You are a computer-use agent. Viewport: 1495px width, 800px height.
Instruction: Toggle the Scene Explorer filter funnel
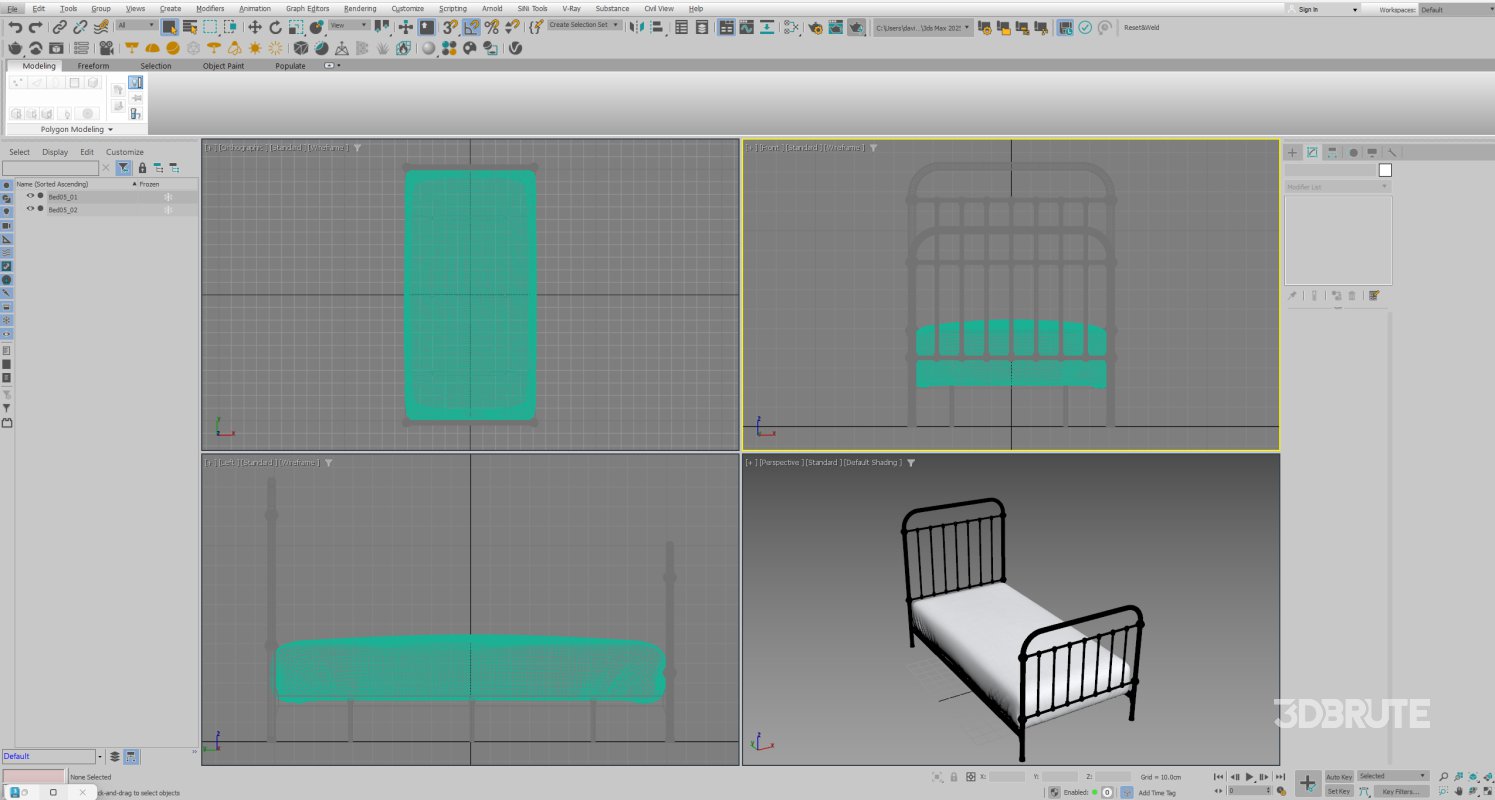point(122,167)
